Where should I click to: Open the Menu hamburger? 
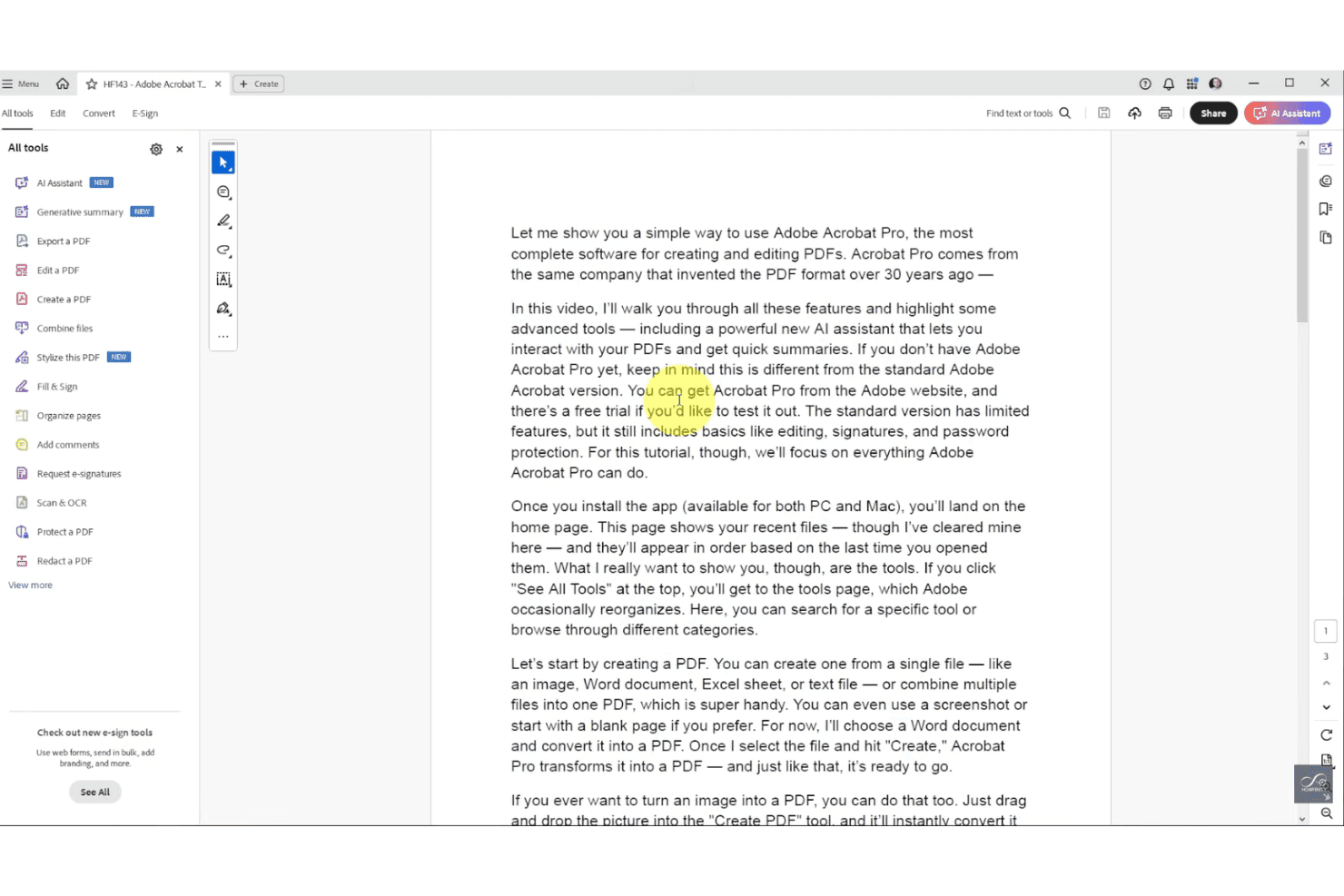click(21, 84)
